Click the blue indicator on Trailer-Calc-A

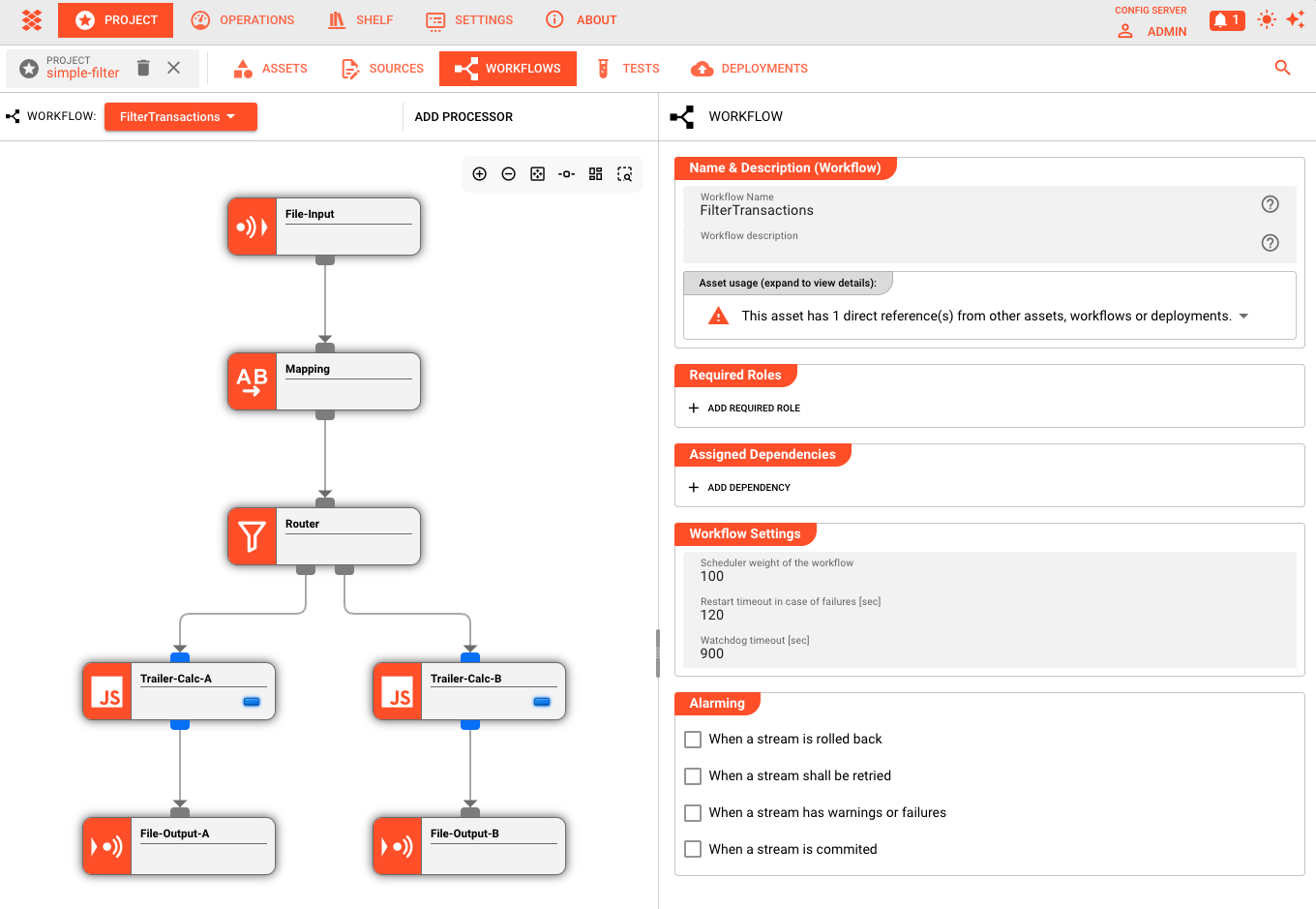click(x=252, y=701)
